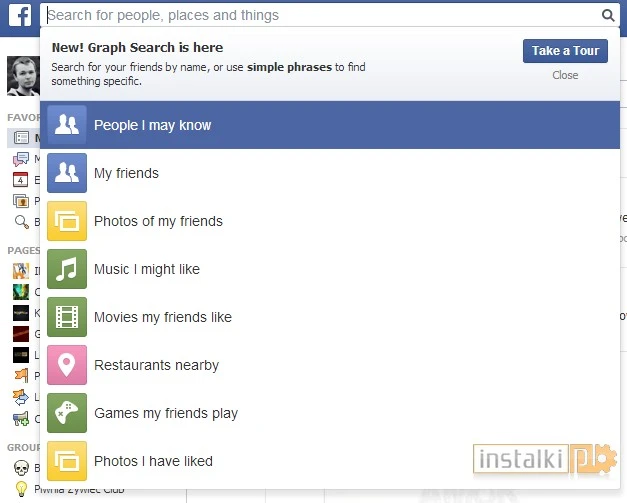
Task: Click the pink location pin icon
Action: [67, 365]
